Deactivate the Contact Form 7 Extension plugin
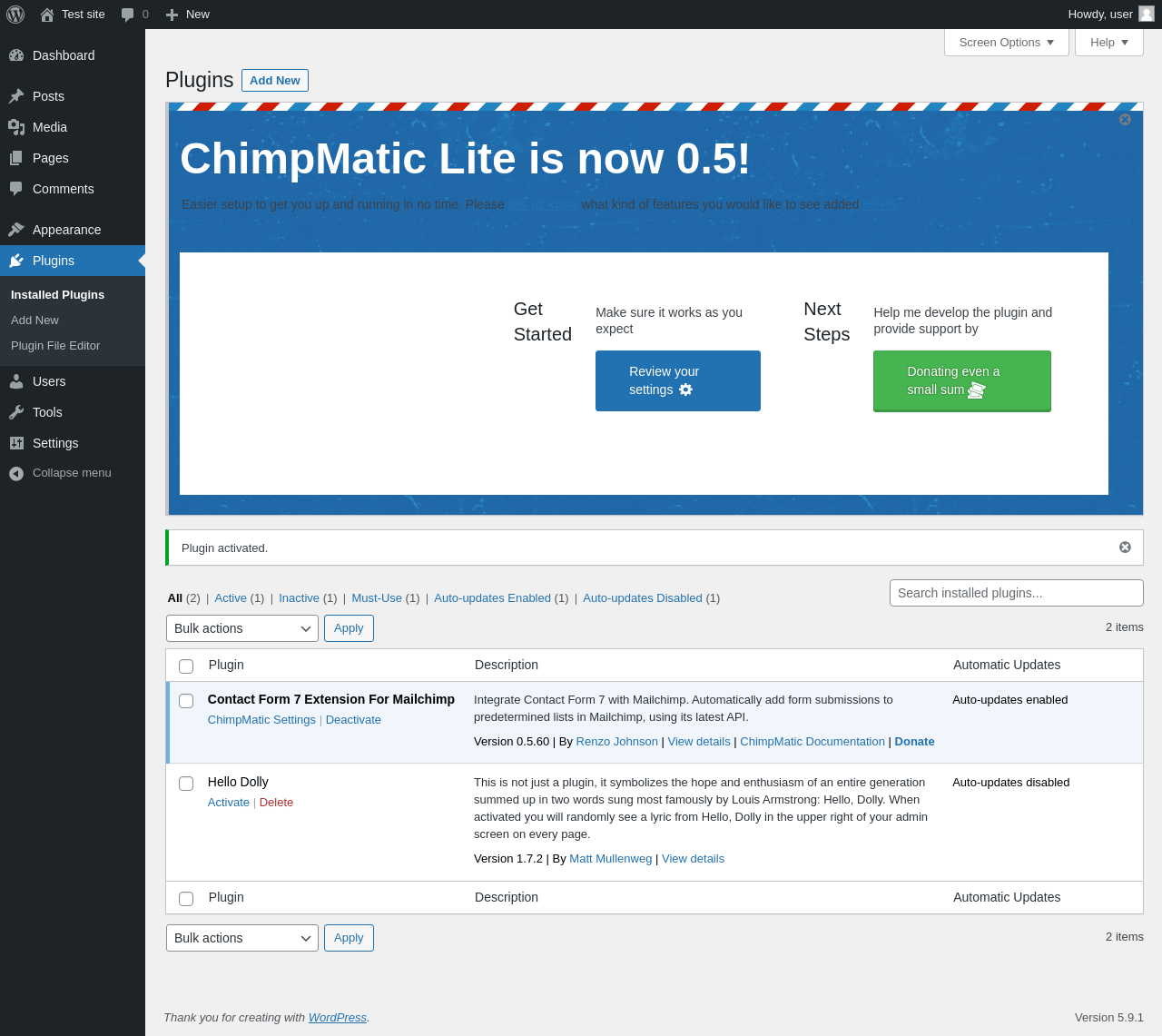 tap(353, 720)
